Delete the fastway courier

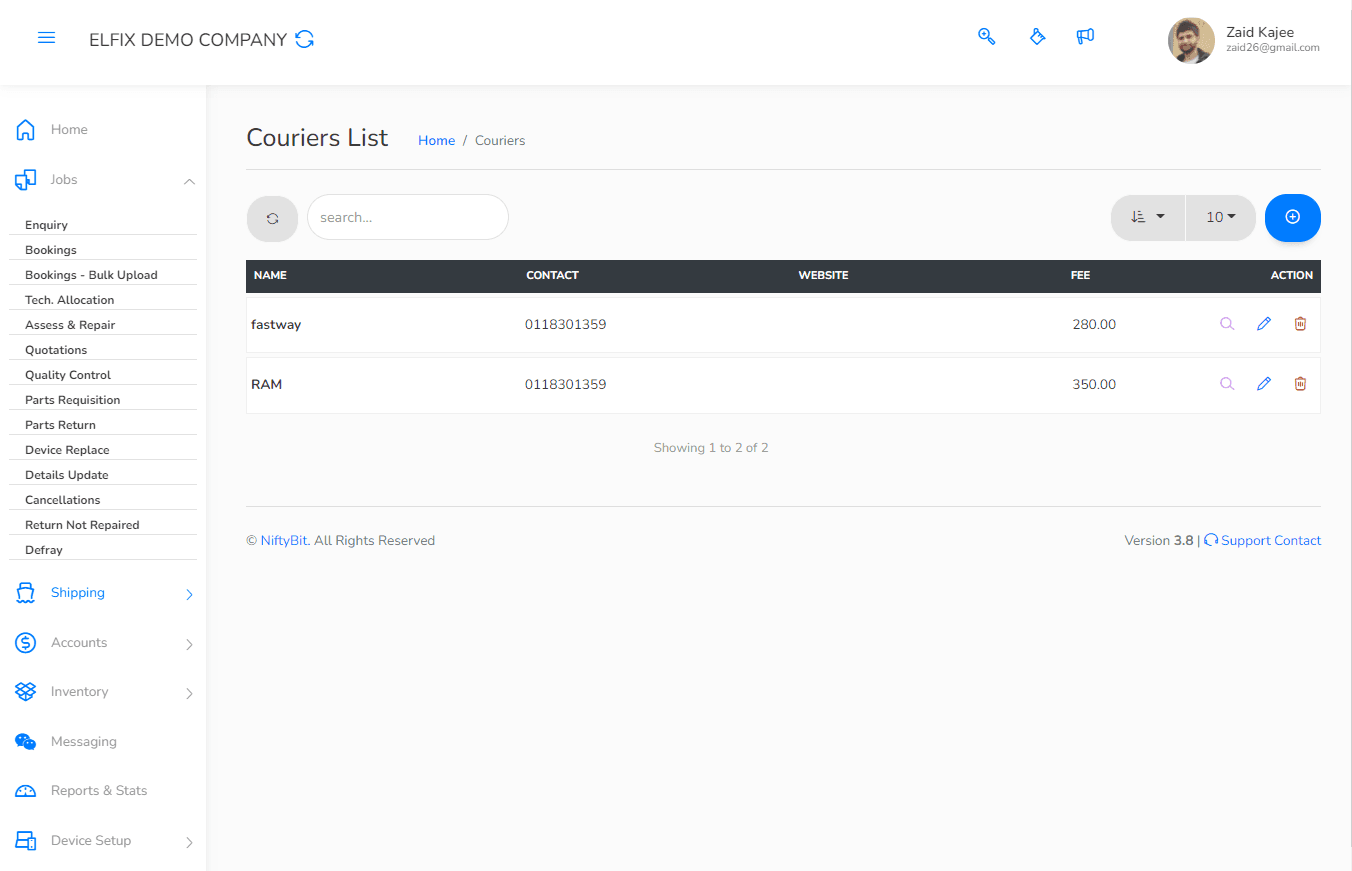1300,324
